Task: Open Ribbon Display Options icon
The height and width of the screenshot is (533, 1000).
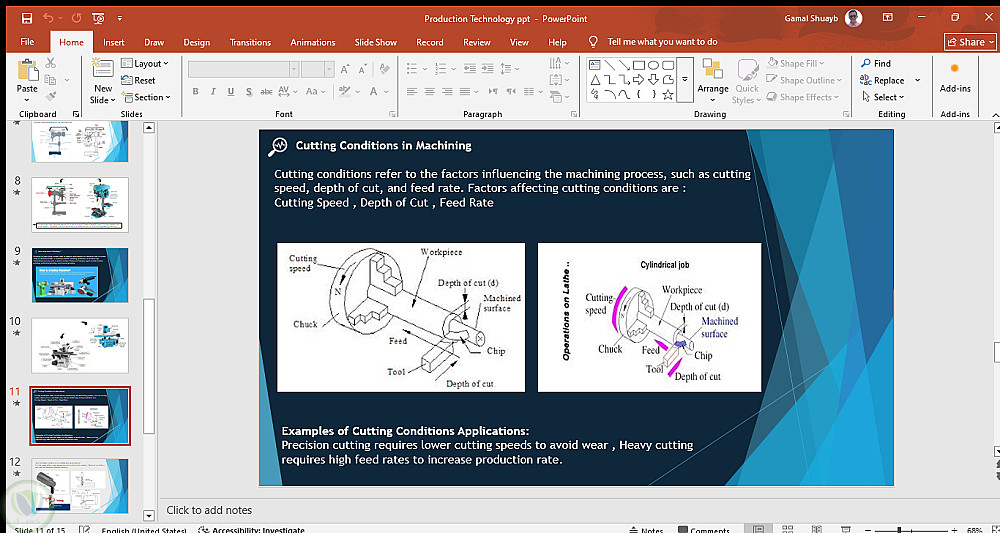Action: (x=887, y=18)
